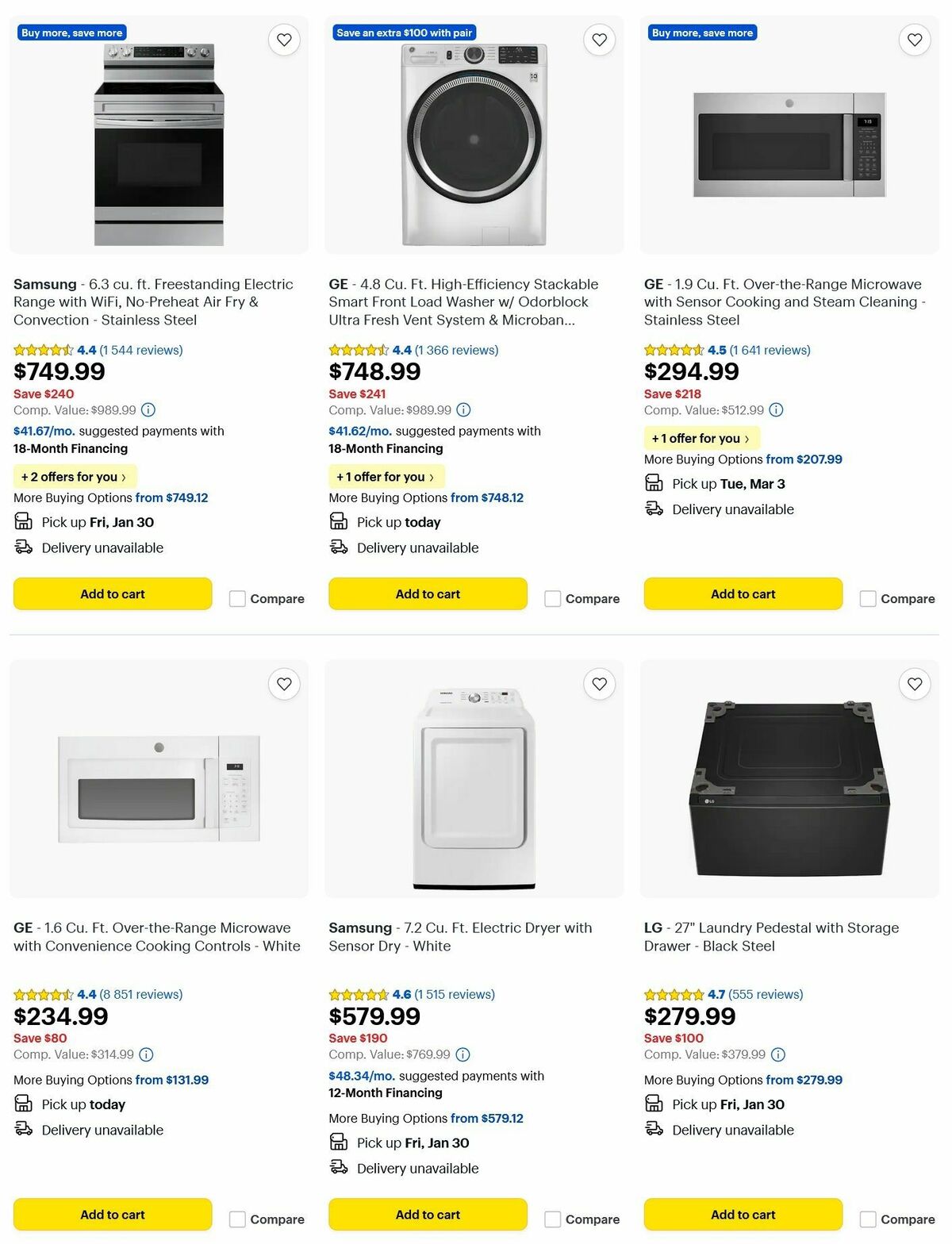The width and height of the screenshot is (952, 1244).
Task: Click the star rating on Samsung electric range
Action: (x=44, y=349)
